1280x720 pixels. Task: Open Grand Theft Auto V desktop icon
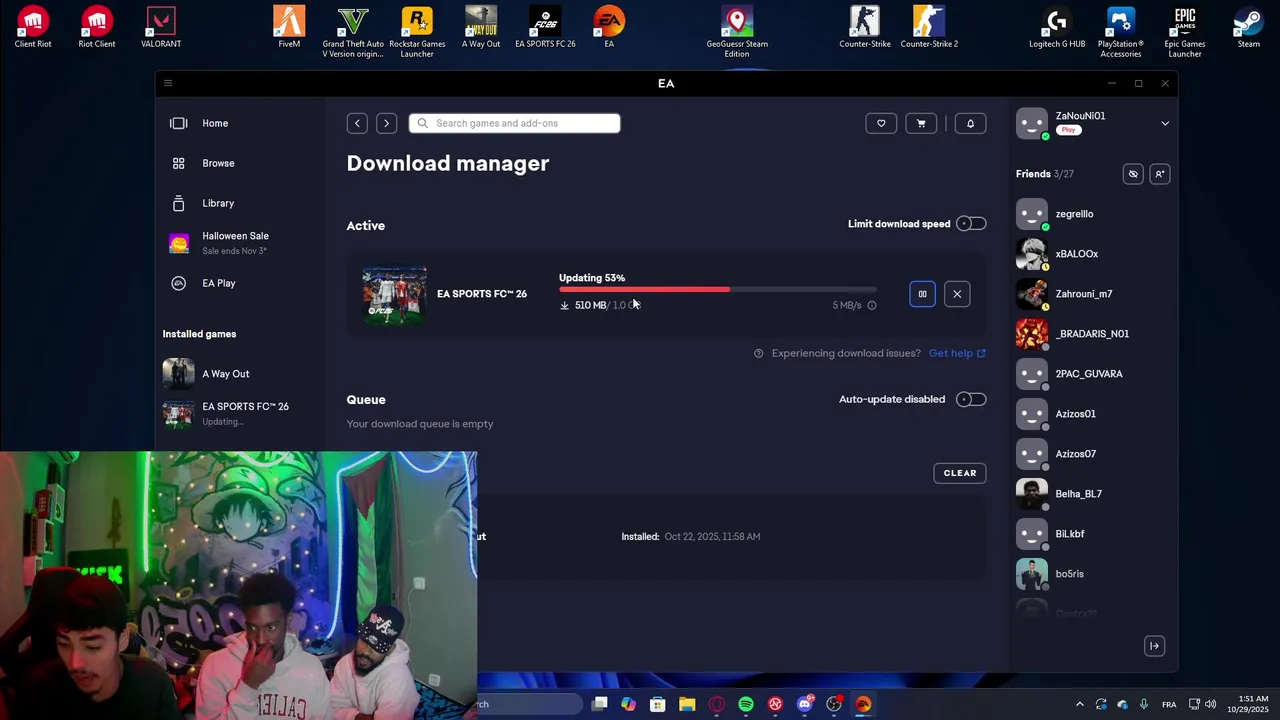[353, 32]
